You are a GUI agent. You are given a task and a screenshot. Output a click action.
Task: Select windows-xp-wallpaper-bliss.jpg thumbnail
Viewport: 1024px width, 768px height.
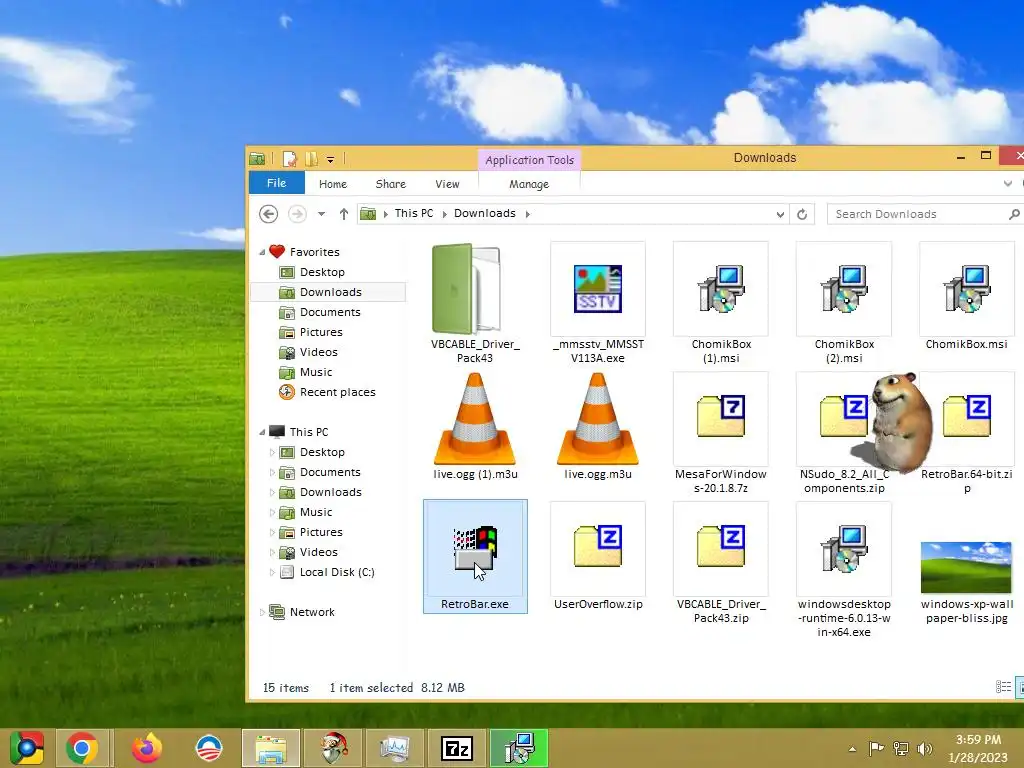[x=966, y=567]
